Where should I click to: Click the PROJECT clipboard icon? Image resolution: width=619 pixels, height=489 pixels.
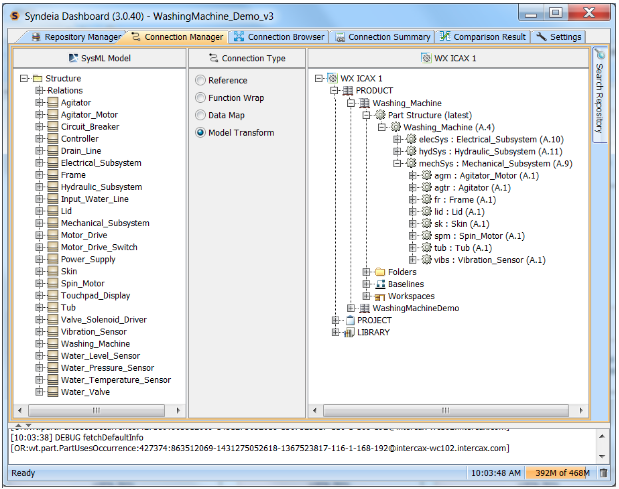point(350,320)
